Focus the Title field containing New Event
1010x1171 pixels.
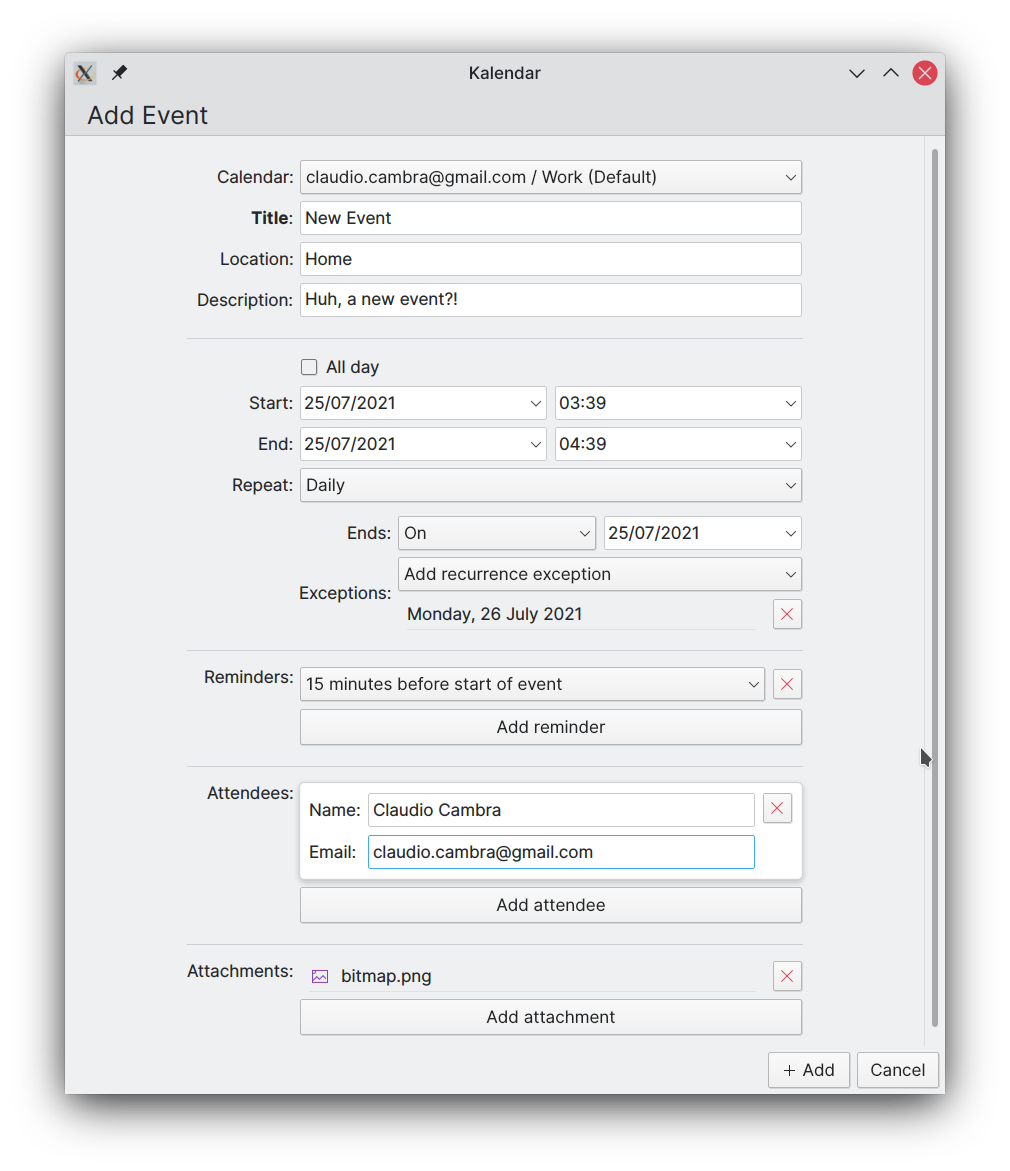551,218
